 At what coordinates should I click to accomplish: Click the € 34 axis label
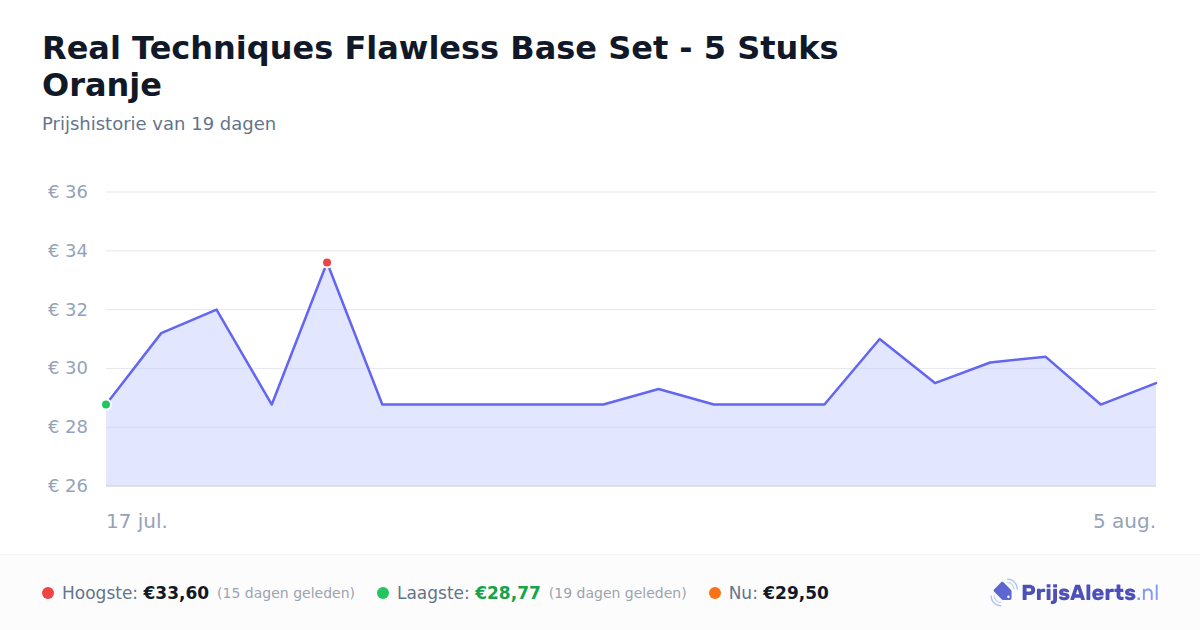(68, 251)
